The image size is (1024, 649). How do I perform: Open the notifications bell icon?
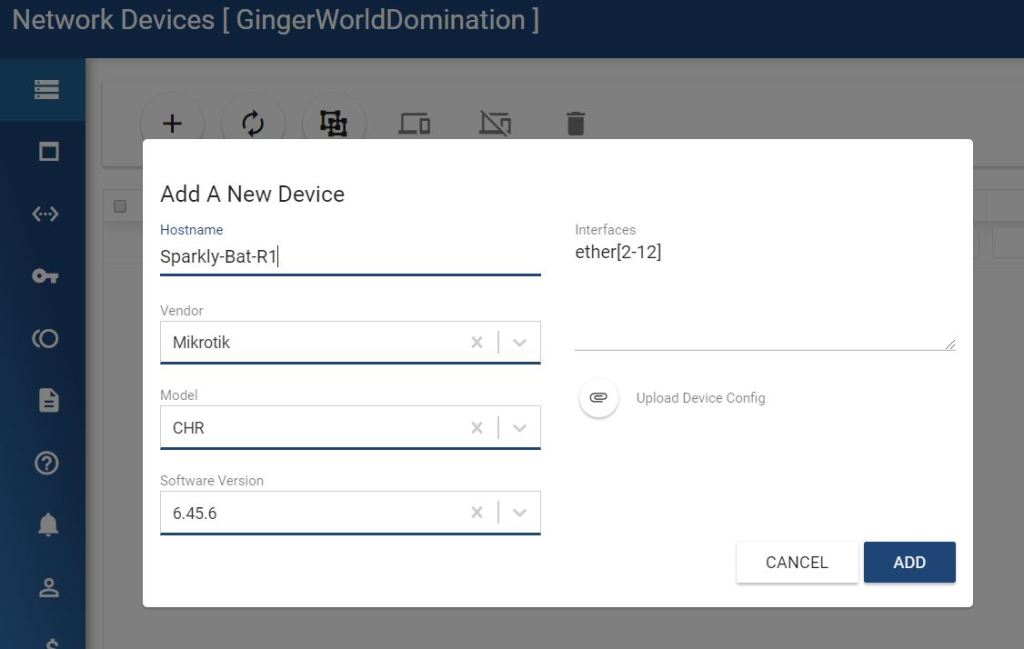coord(48,525)
